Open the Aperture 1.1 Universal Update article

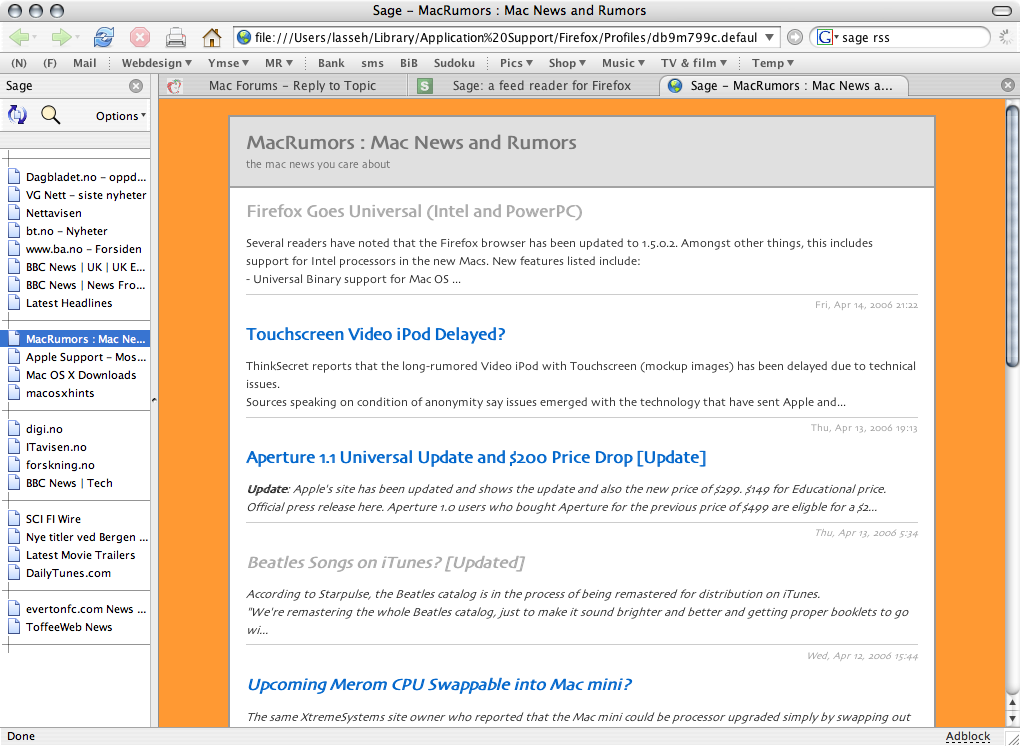coord(476,457)
